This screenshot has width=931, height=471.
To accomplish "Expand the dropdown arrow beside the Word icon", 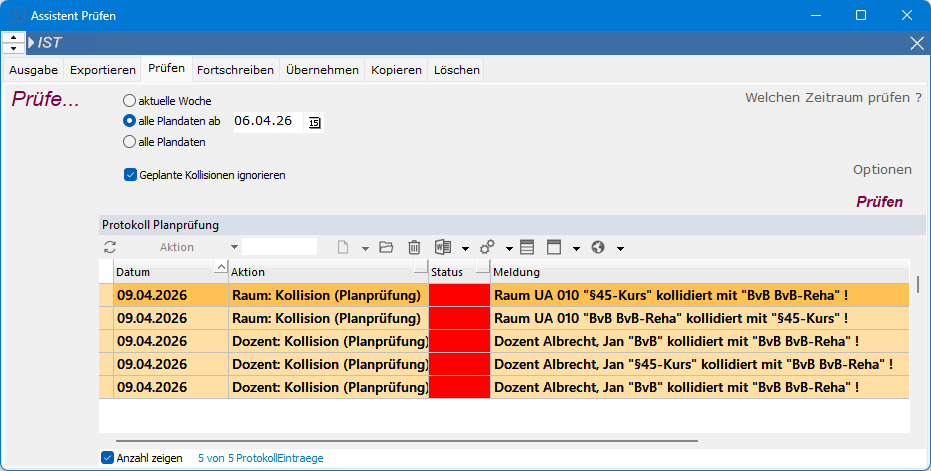I will click(x=465, y=248).
